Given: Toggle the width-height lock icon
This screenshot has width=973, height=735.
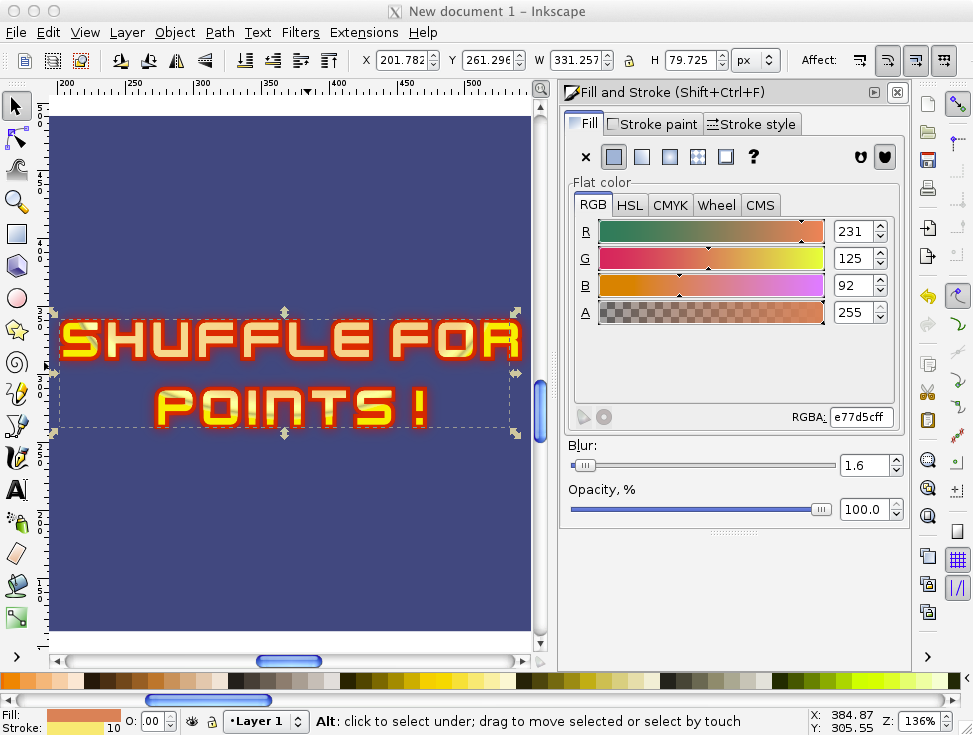Looking at the screenshot, I should point(629,60).
